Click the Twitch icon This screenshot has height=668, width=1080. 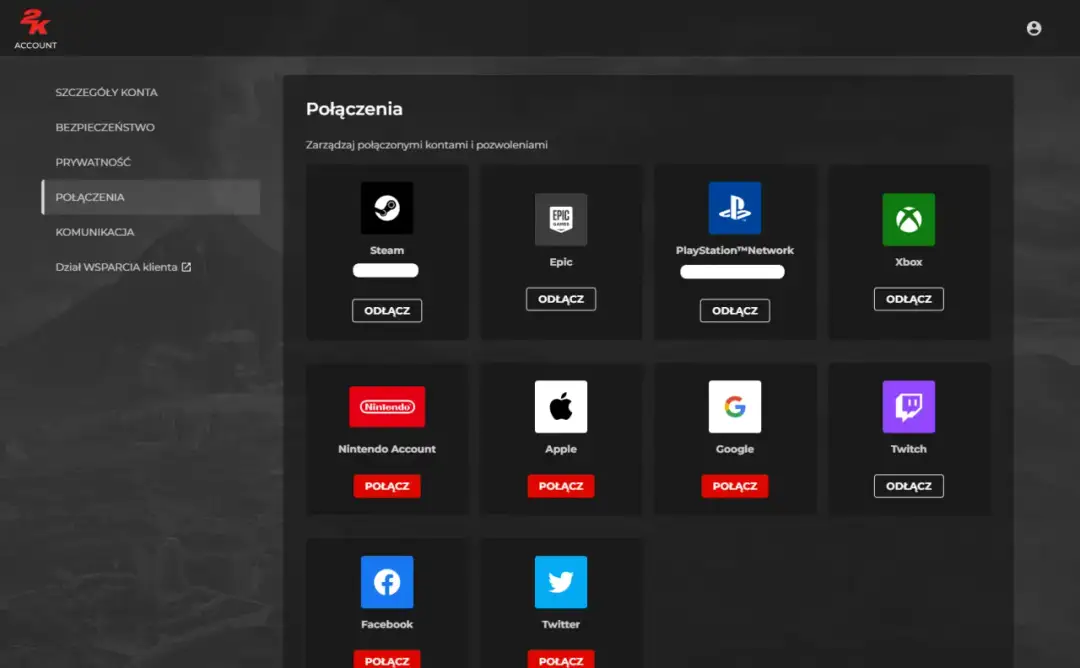pyautogui.click(x=908, y=407)
